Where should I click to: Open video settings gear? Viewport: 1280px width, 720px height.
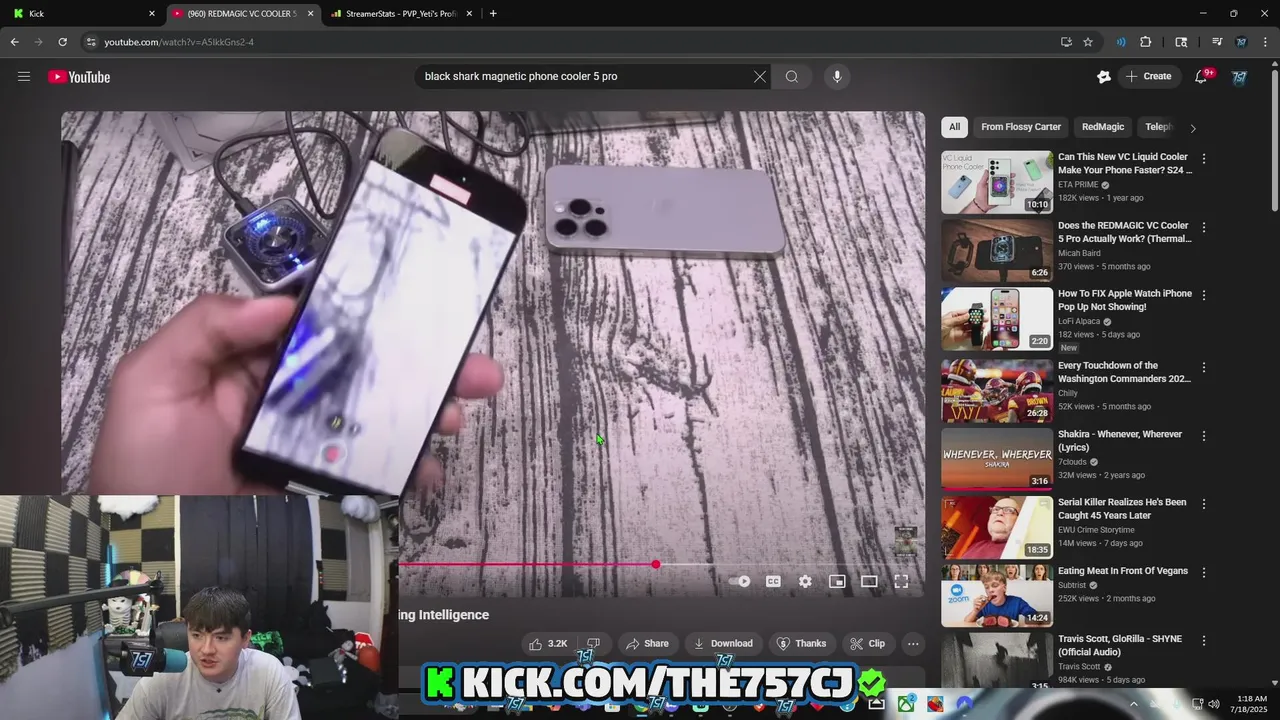(x=805, y=581)
